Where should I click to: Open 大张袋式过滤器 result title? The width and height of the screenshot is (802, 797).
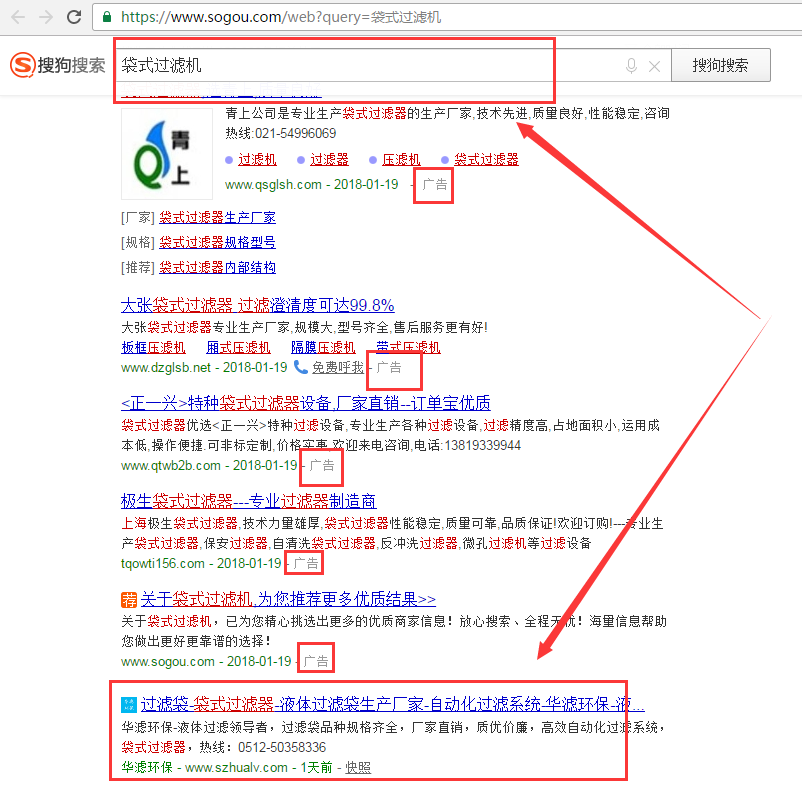(x=257, y=305)
